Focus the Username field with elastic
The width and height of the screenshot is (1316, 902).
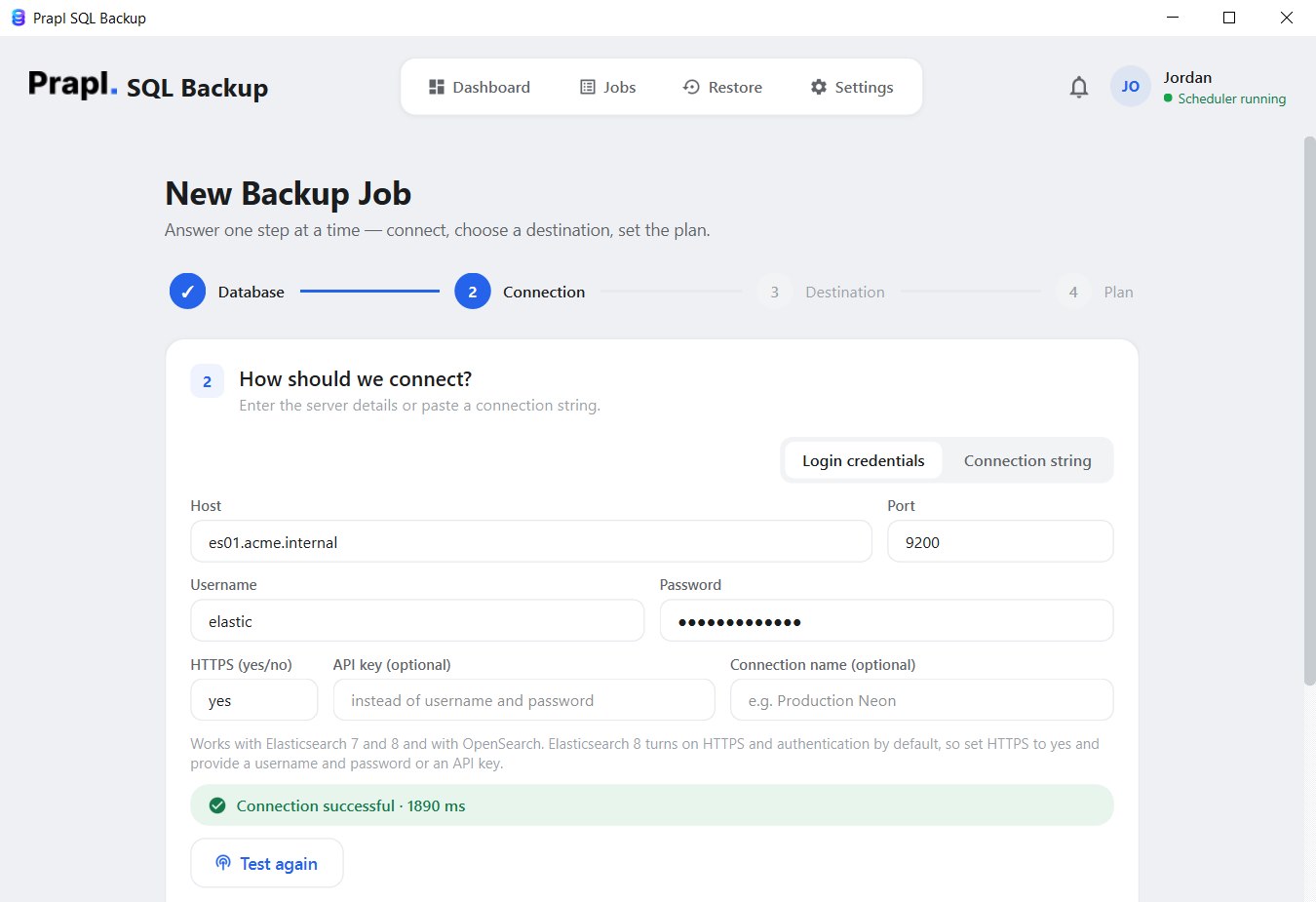417,620
